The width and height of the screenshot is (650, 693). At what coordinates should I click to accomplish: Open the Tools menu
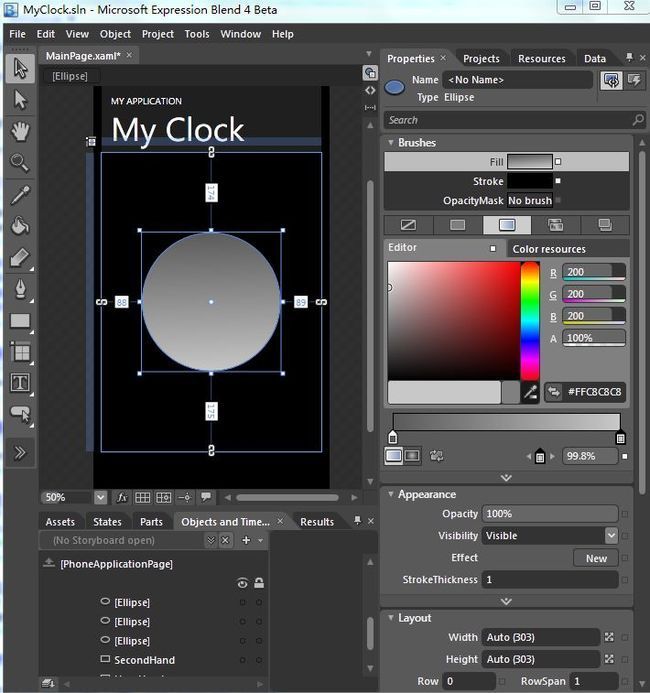[197, 34]
